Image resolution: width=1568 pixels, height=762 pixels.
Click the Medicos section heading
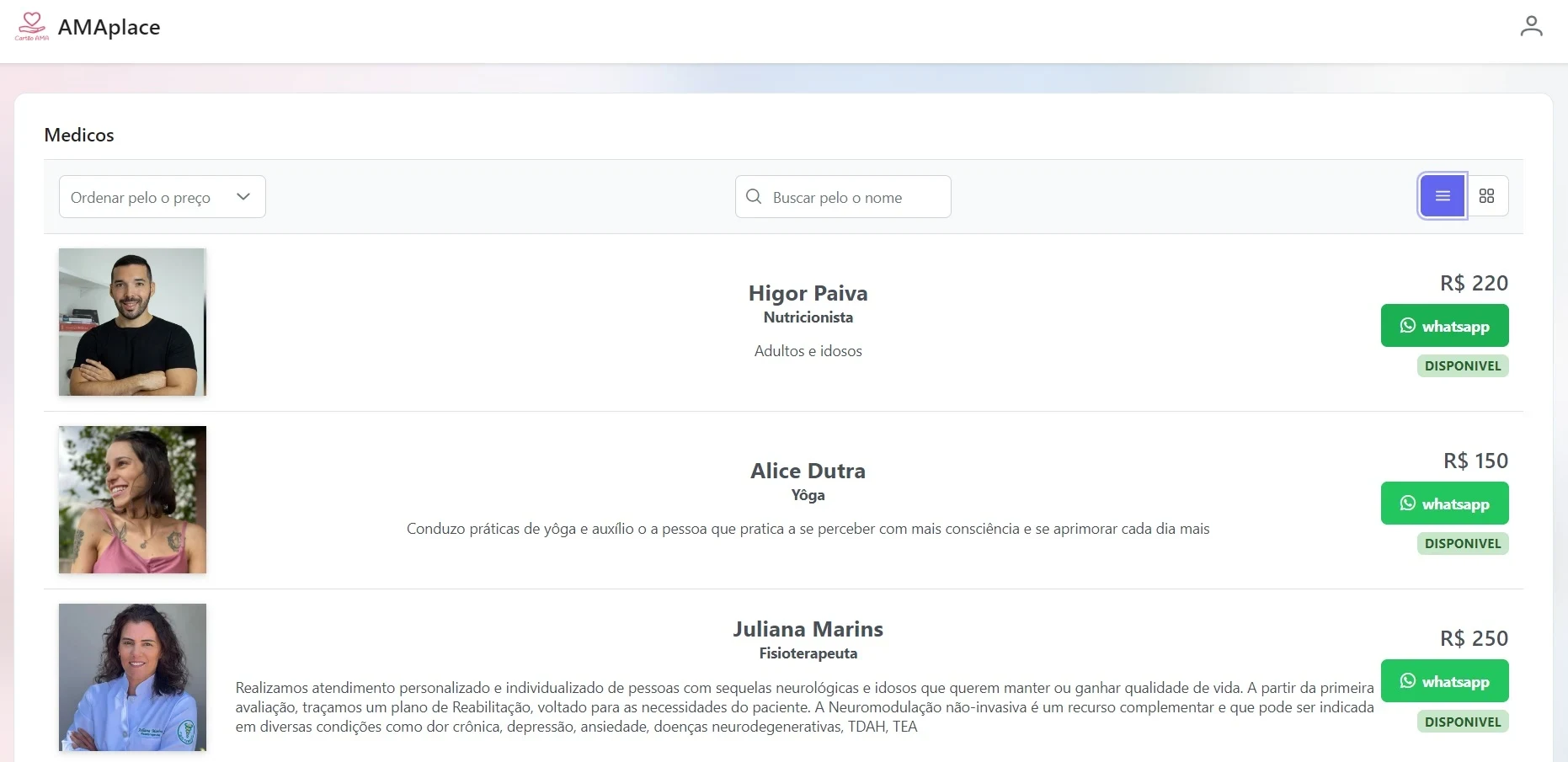click(79, 135)
